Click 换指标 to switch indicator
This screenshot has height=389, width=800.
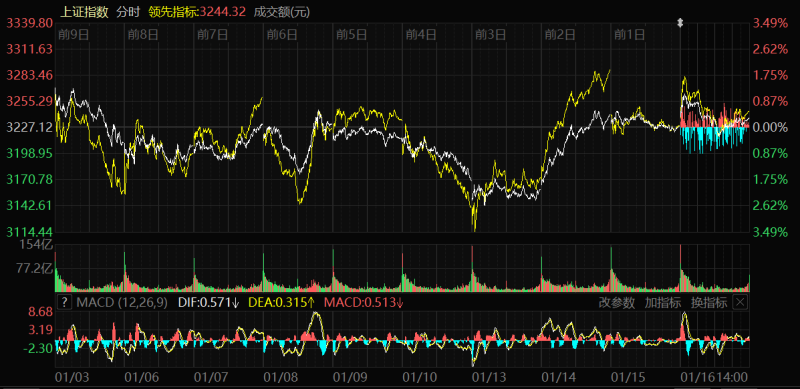click(709, 303)
